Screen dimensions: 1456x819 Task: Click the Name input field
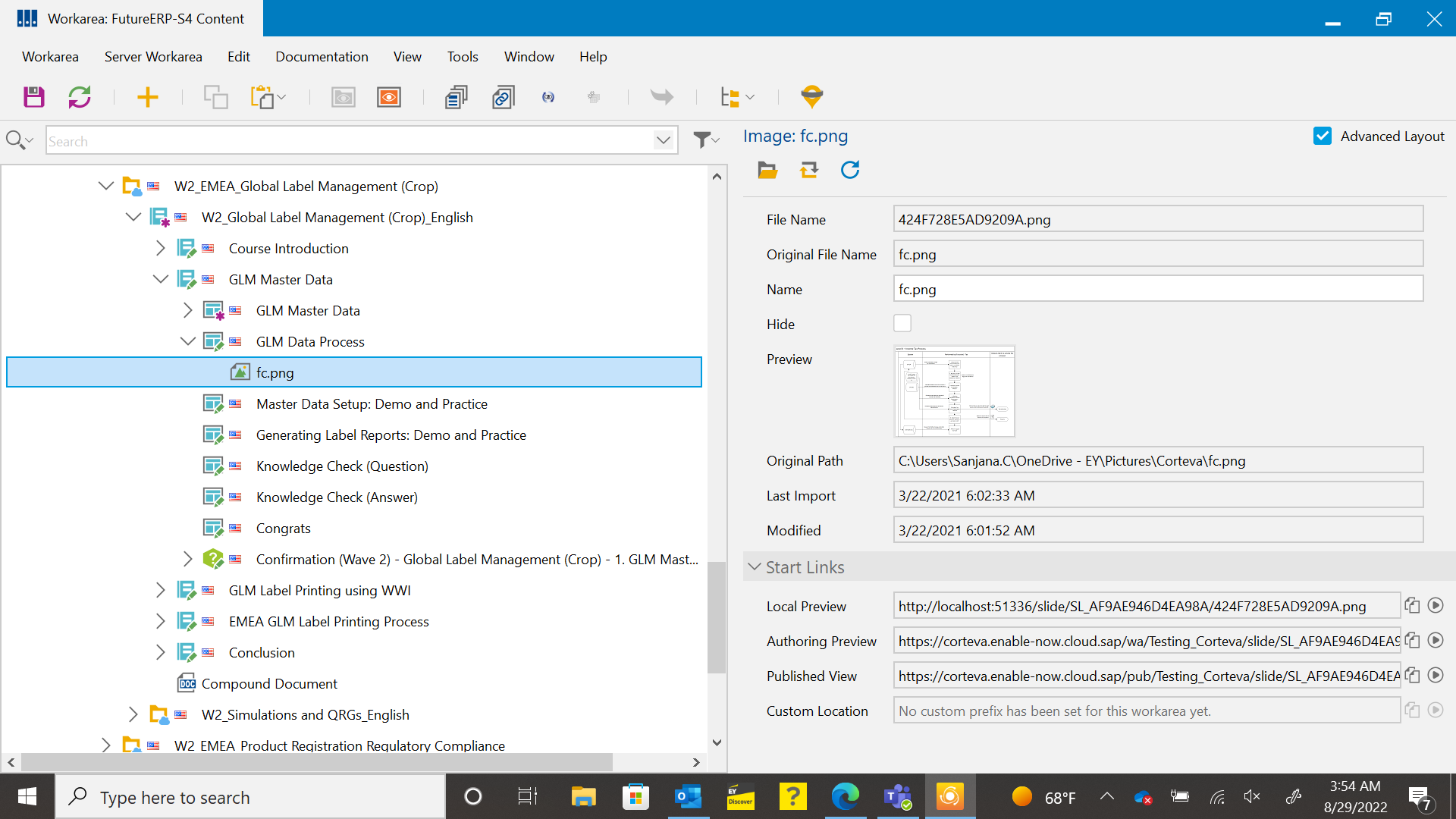point(1157,290)
